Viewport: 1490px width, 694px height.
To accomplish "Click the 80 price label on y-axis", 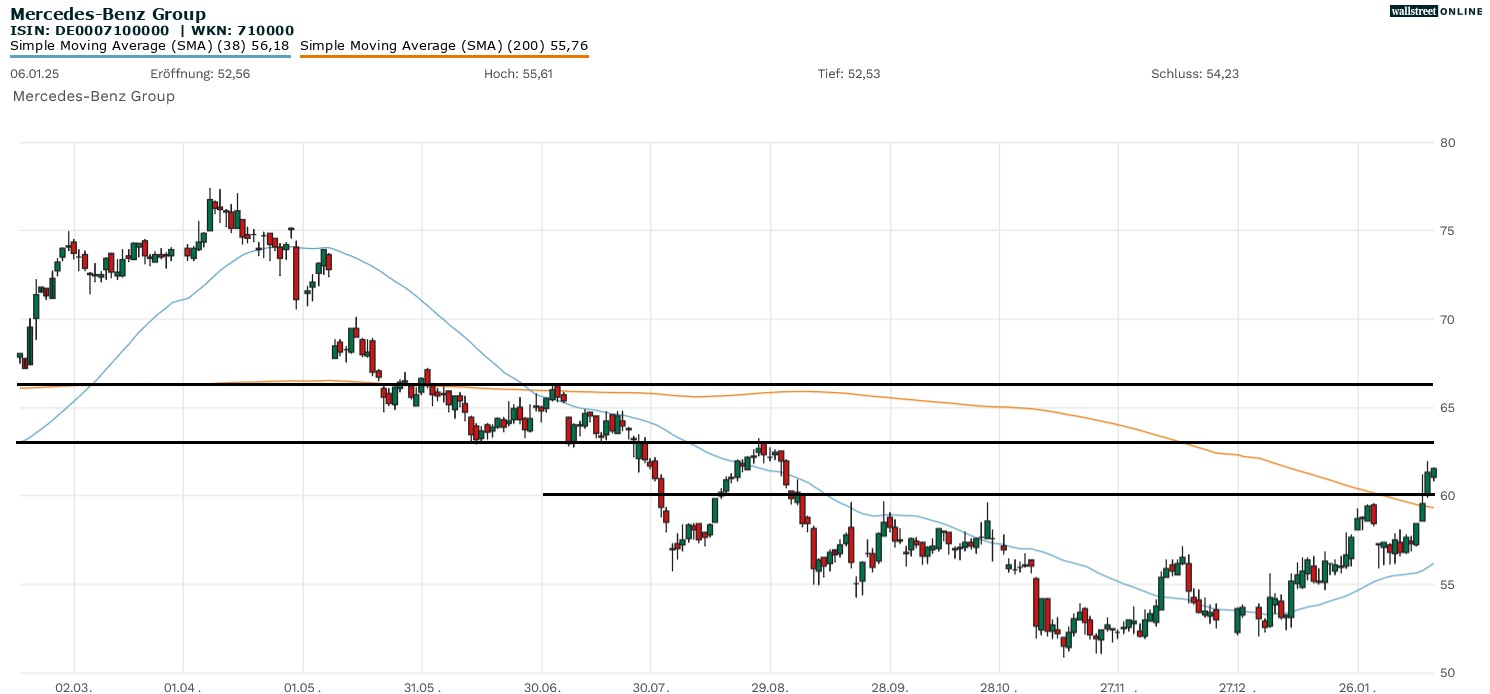I will coord(1447,143).
